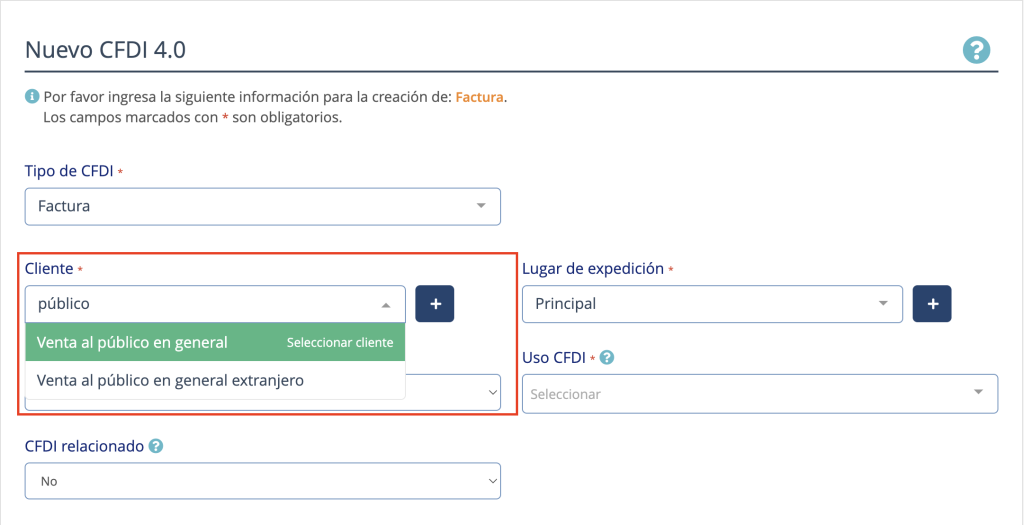Select "Venta al público en general extranjero"
The image size is (1024, 525).
[x=170, y=380]
